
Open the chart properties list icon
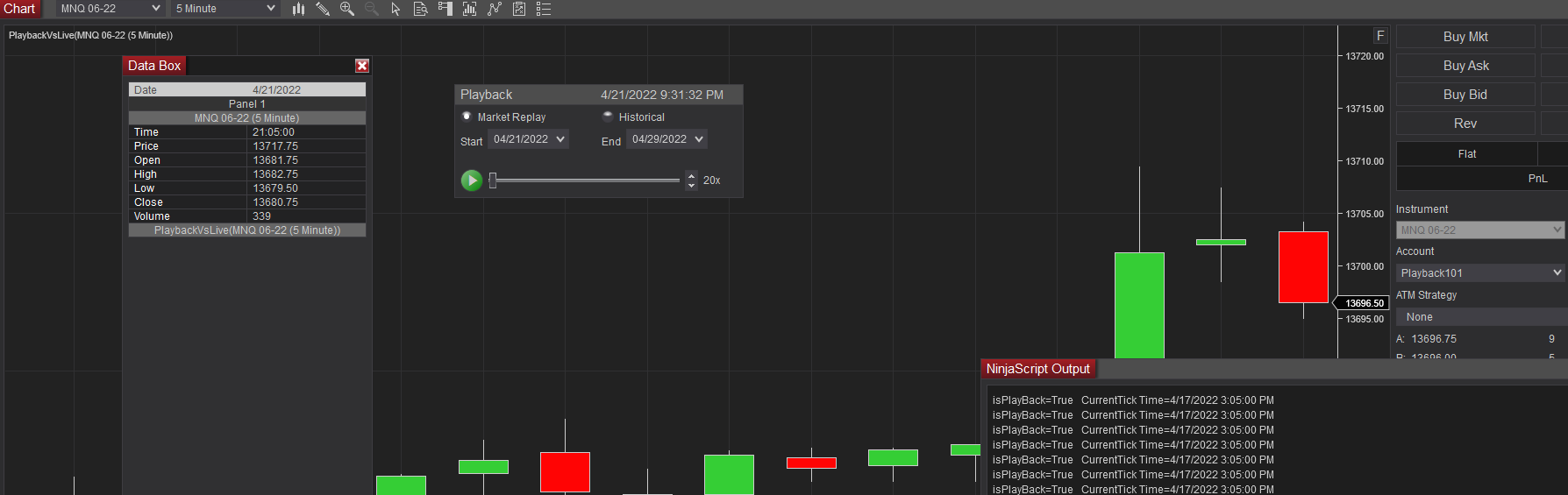click(x=544, y=9)
